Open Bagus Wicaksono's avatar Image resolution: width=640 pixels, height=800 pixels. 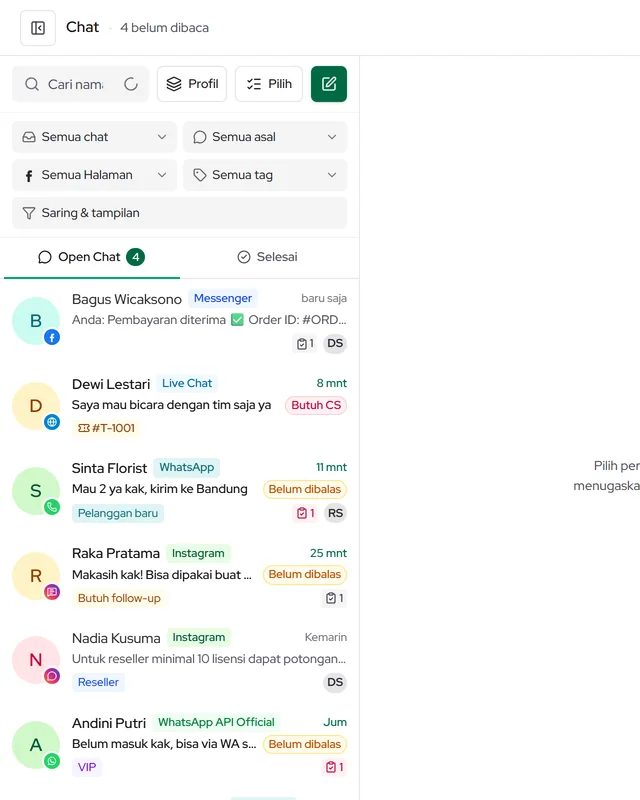pos(36,321)
